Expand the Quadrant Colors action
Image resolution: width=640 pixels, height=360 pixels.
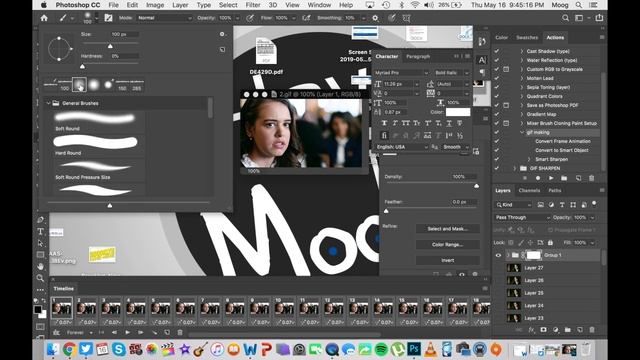[522, 96]
